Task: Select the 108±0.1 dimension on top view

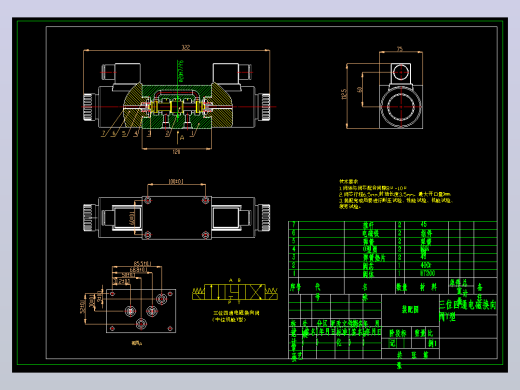Action: coord(176,182)
